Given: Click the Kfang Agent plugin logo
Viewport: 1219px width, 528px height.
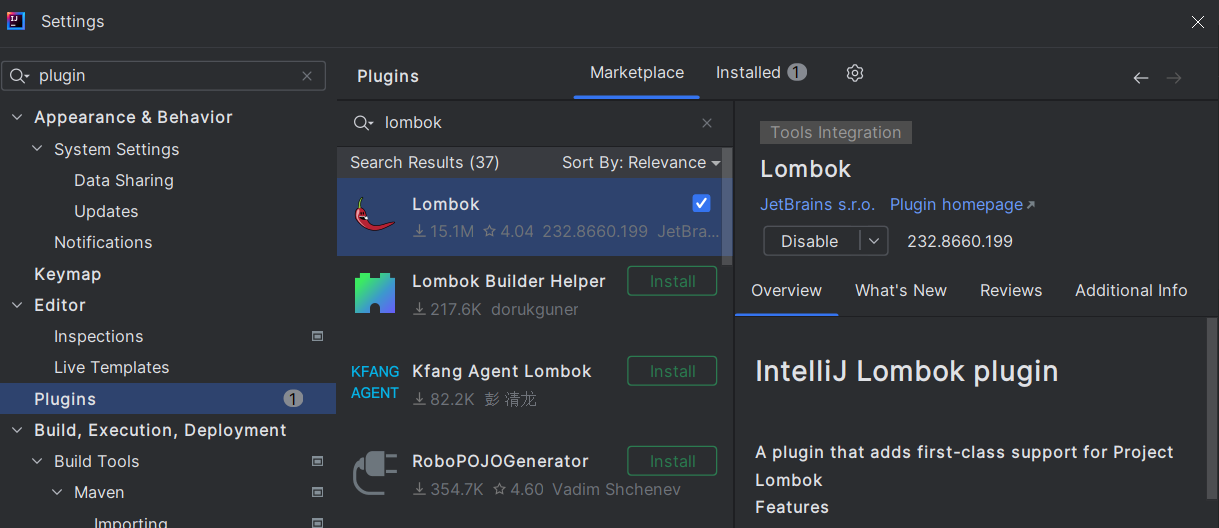Looking at the screenshot, I should tap(375, 382).
